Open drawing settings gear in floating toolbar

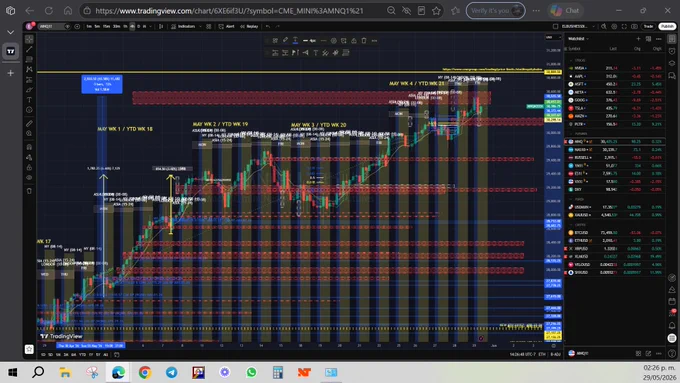point(333,40)
